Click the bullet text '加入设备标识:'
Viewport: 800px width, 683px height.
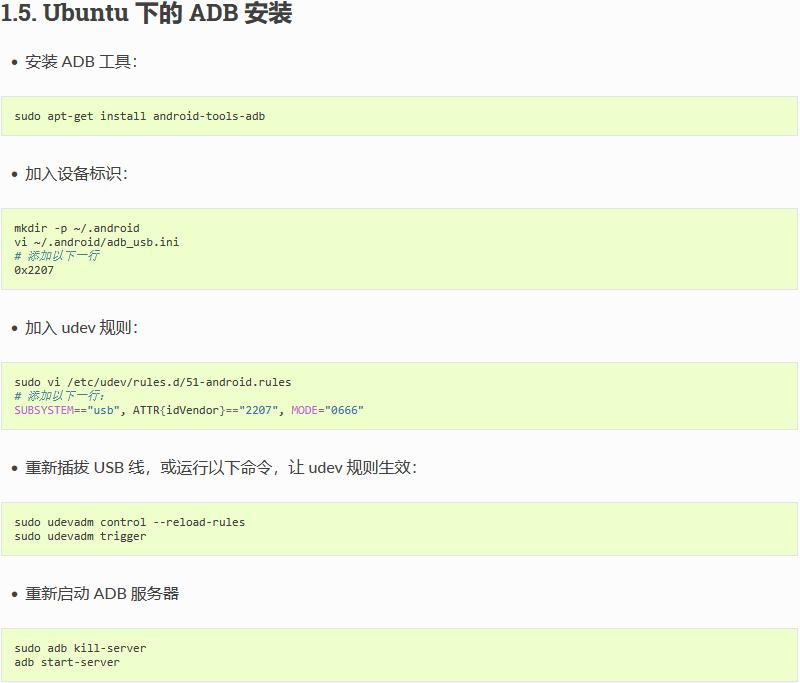tap(76, 174)
